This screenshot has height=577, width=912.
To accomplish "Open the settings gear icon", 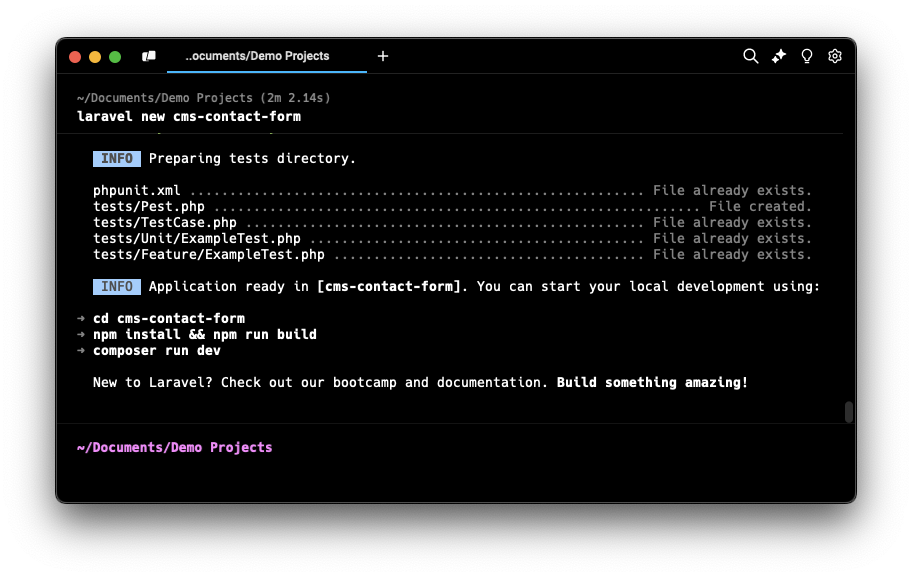I will tap(835, 56).
